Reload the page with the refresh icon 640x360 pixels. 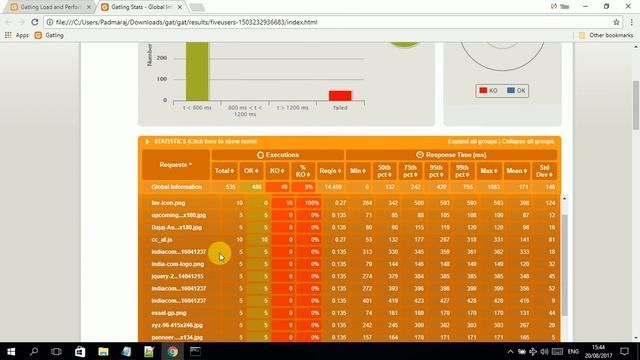click(x=35, y=22)
